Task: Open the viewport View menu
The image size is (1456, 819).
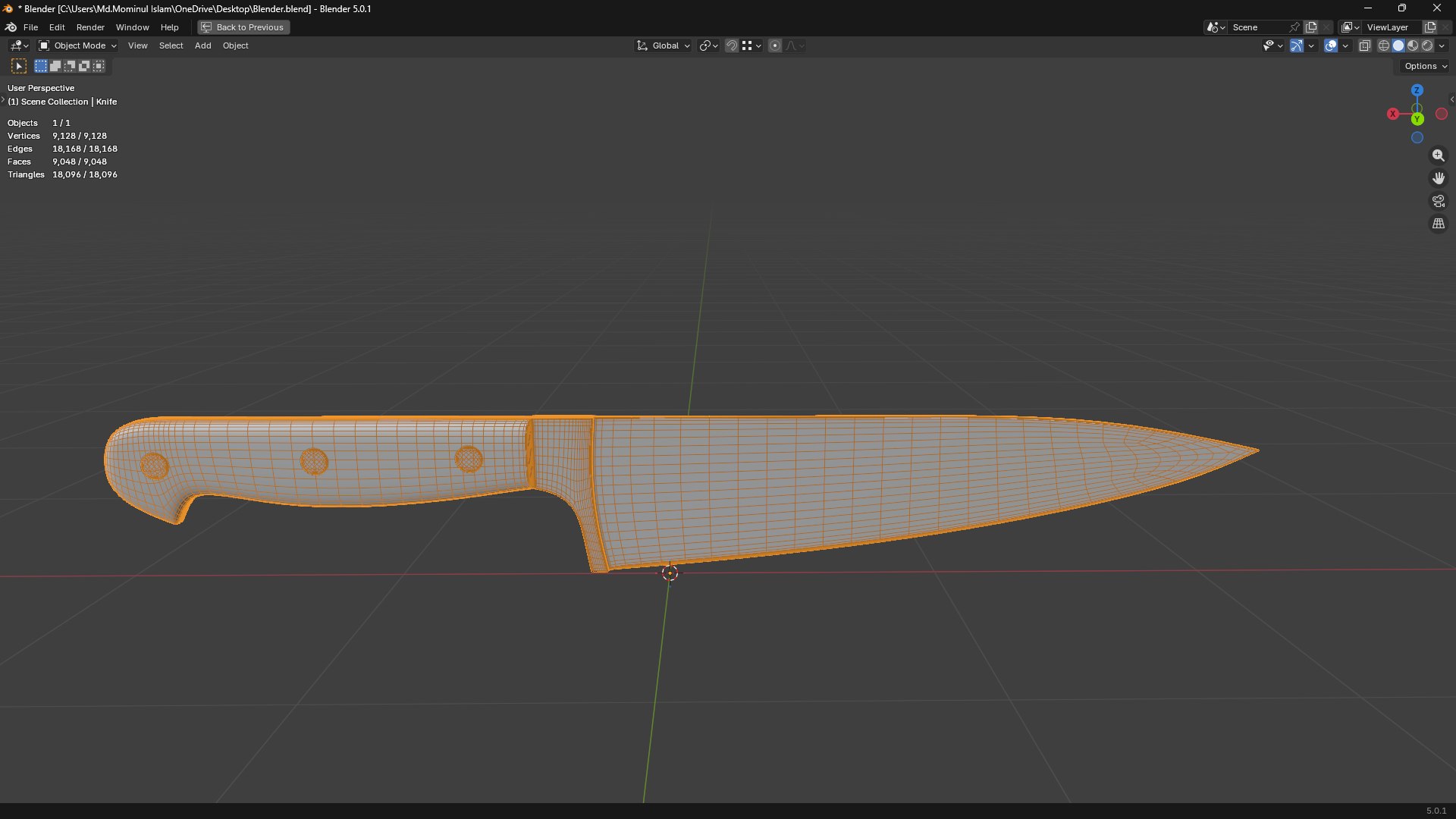Action: [x=138, y=45]
